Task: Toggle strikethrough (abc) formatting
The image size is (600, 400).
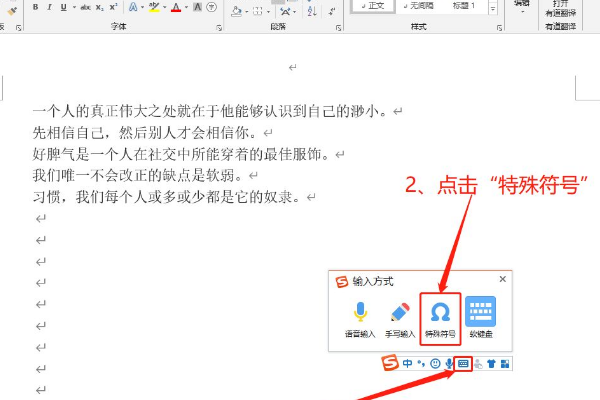Action: (x=85, y=7)
